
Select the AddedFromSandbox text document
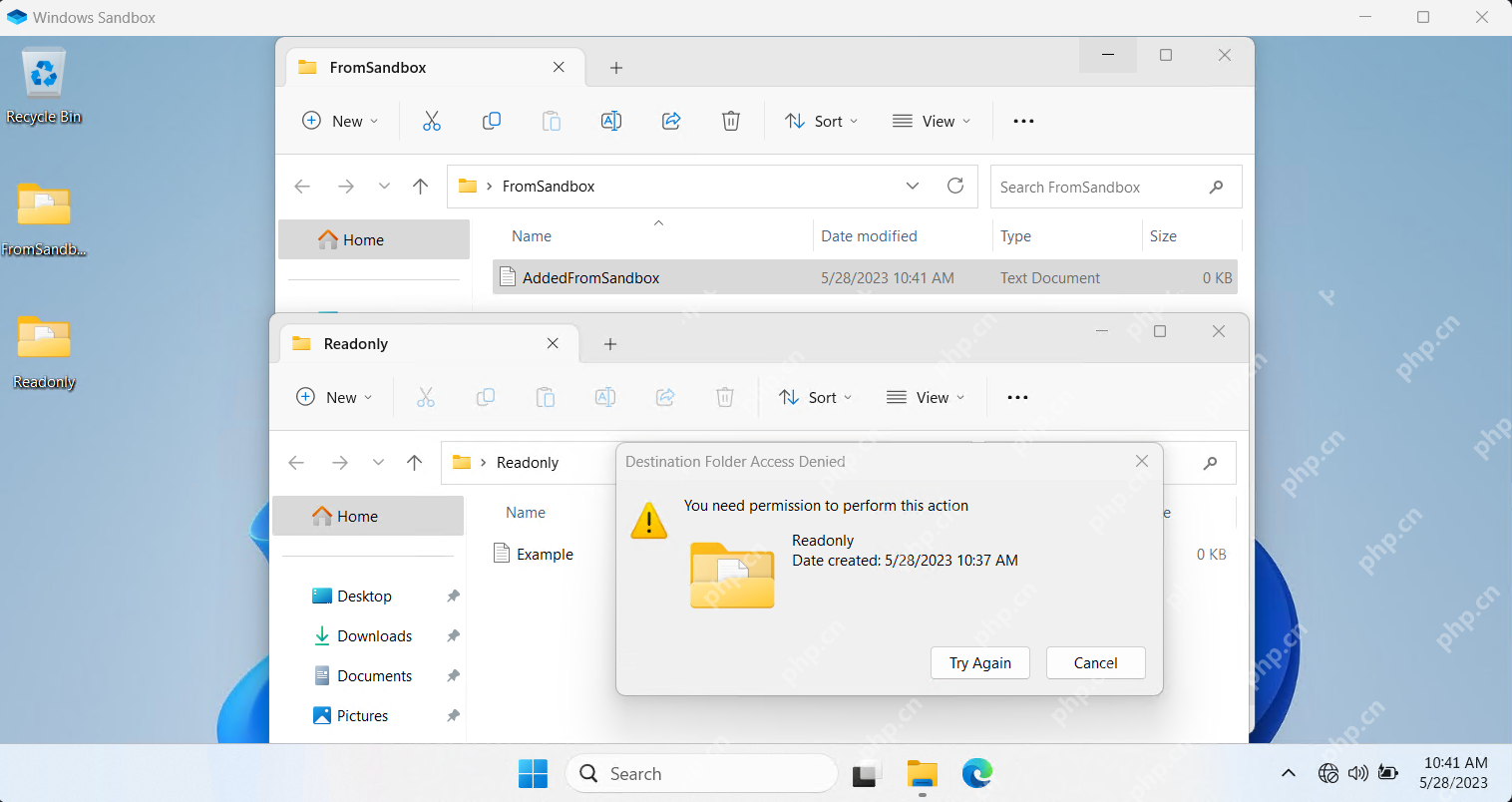tap(865, 277)
